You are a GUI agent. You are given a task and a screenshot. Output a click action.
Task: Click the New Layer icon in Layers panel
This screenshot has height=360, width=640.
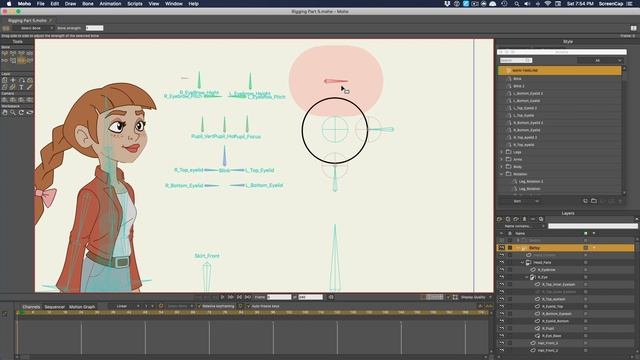tap(500, 219)
